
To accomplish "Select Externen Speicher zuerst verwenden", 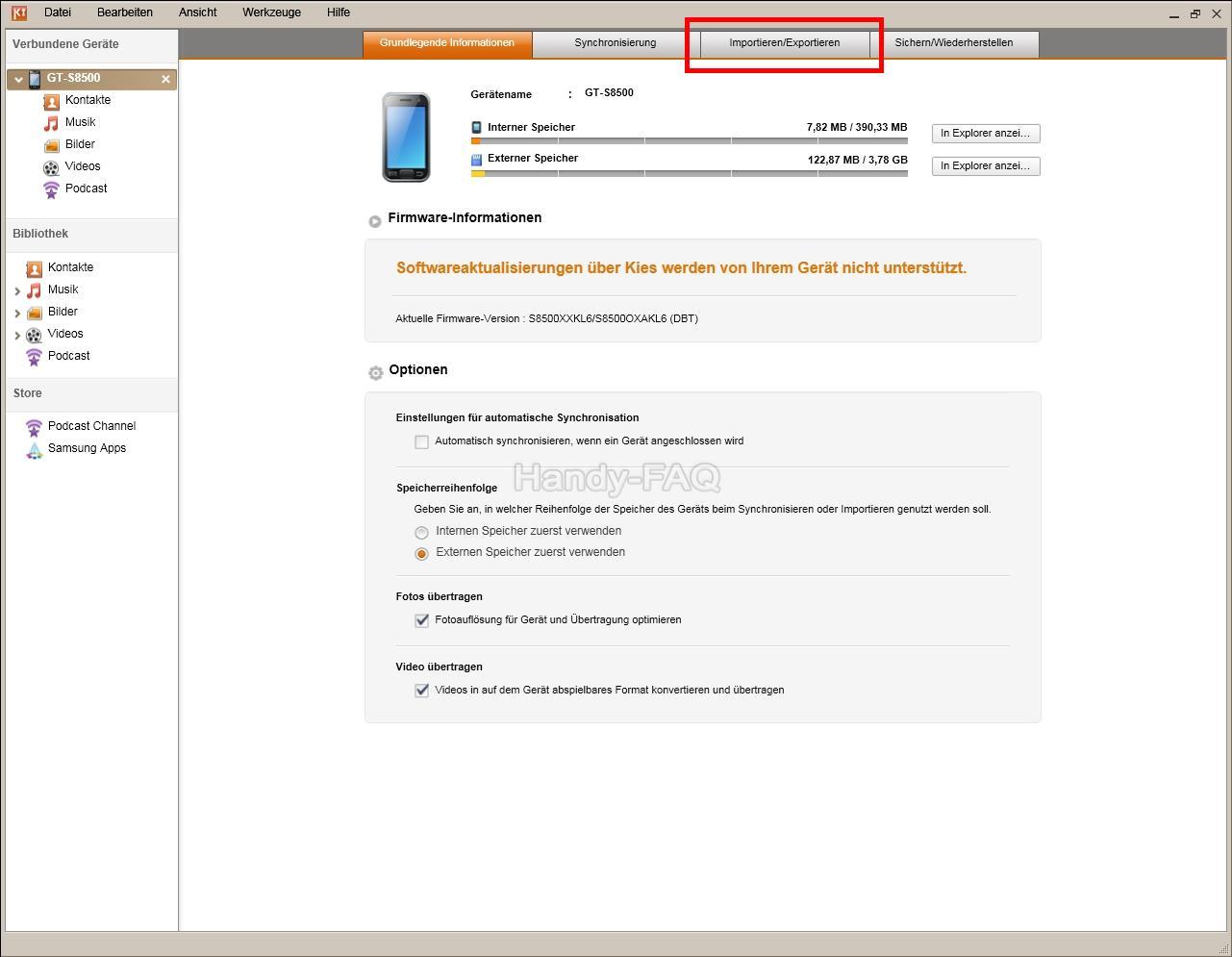I will [421, 553].
